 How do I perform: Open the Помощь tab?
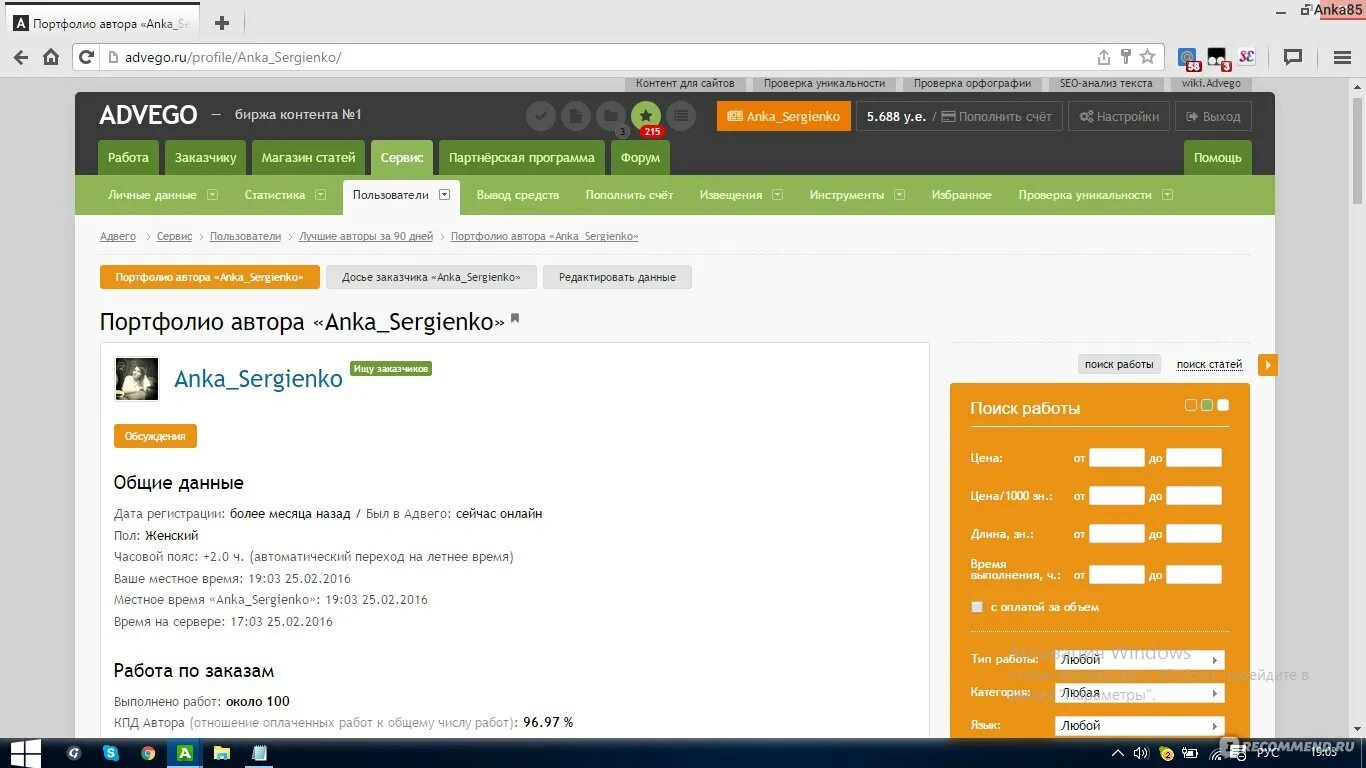click(x=1217, y=158)
